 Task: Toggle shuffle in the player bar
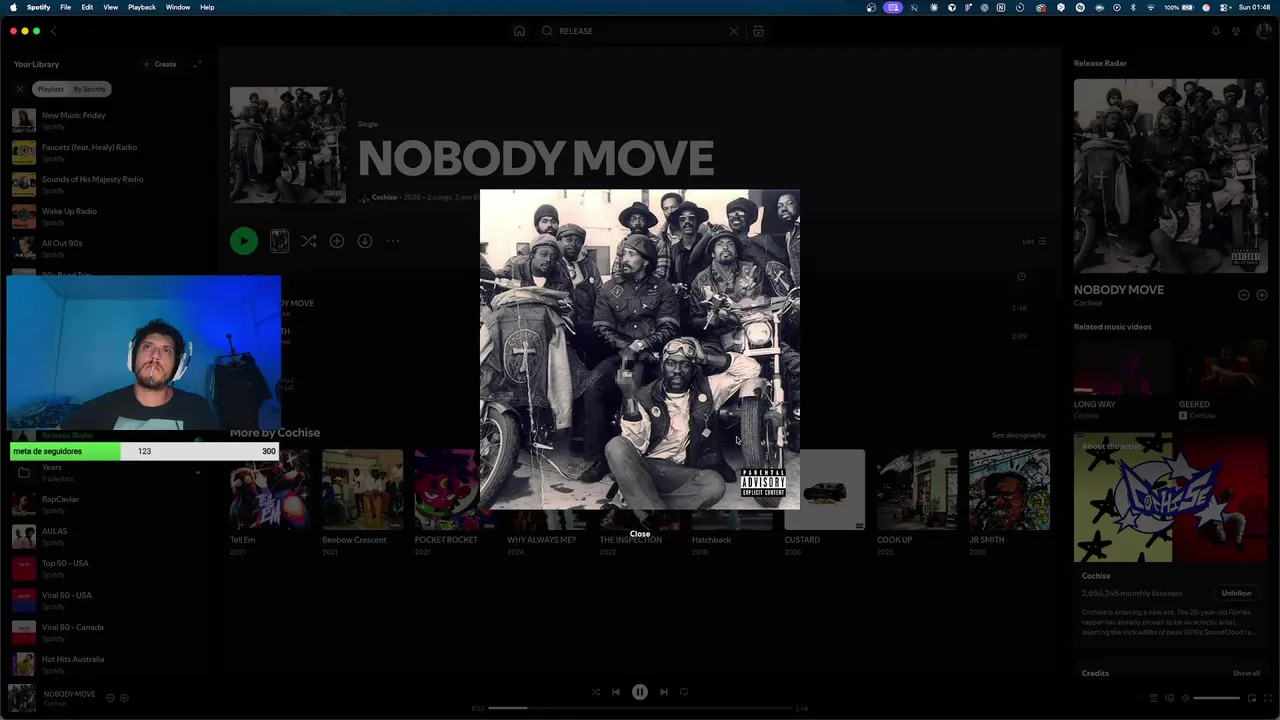click(x=596, y=691)
